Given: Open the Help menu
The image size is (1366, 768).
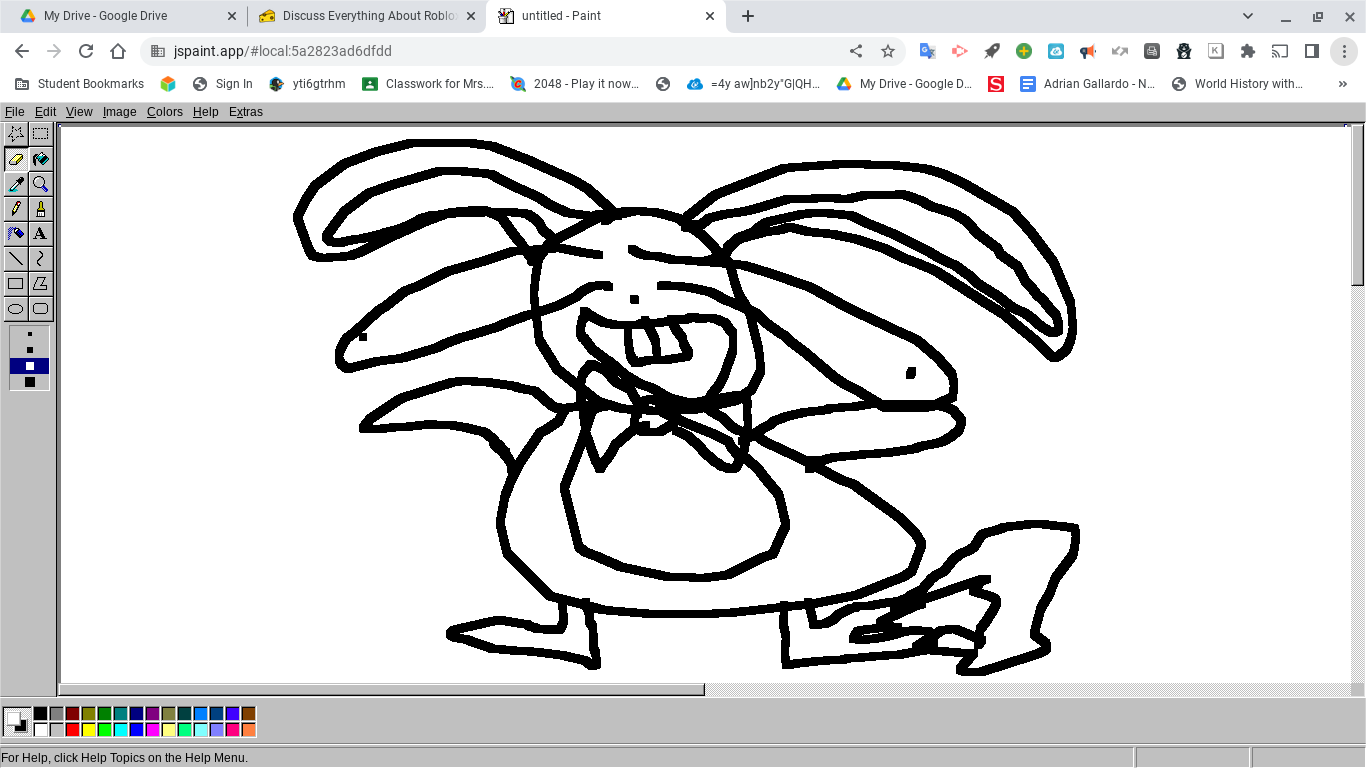Looking at the screenshot, I should click(x=206, y=112).
